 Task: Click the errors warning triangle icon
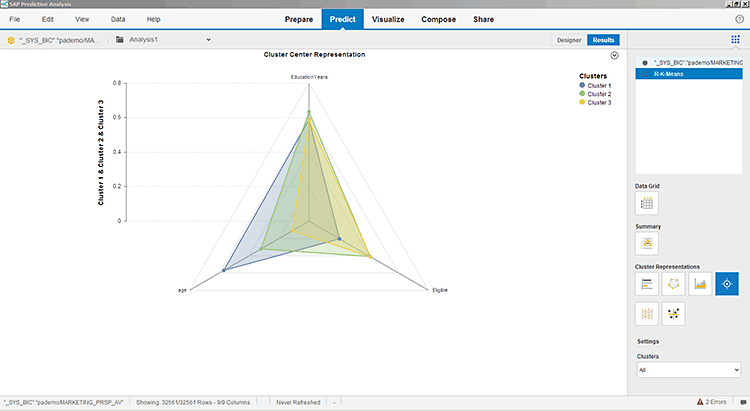point(700,402)
